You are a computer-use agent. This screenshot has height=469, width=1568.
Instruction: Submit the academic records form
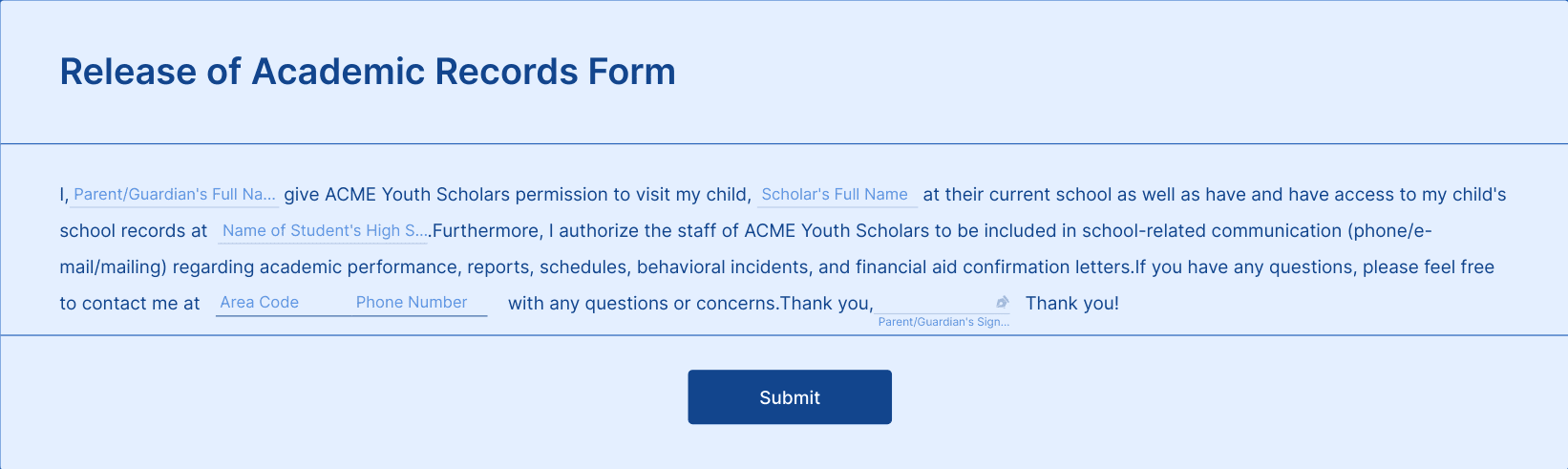coord(790,397)
